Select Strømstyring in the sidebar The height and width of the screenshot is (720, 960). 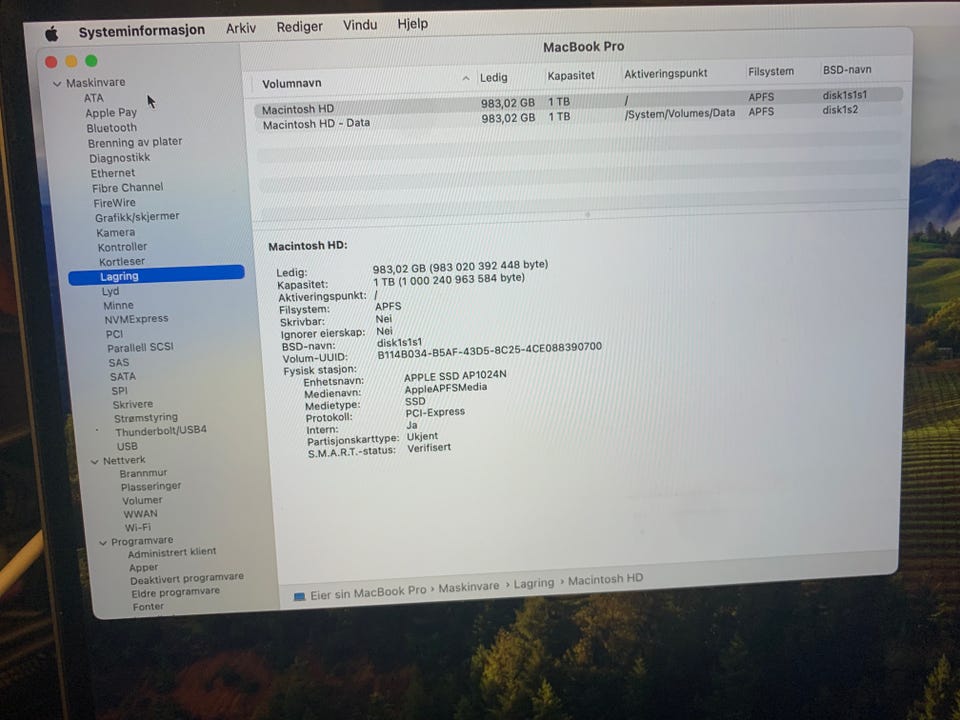coord(146,418)
